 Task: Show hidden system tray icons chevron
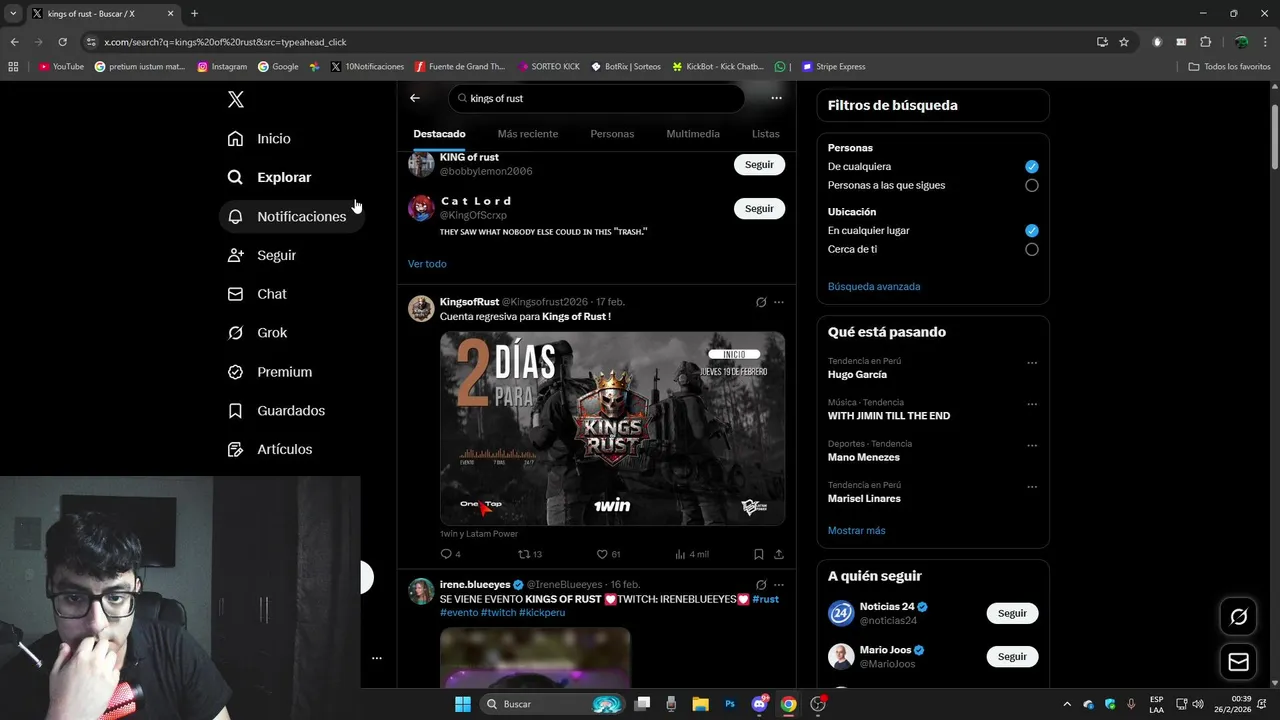point(1066,704)
